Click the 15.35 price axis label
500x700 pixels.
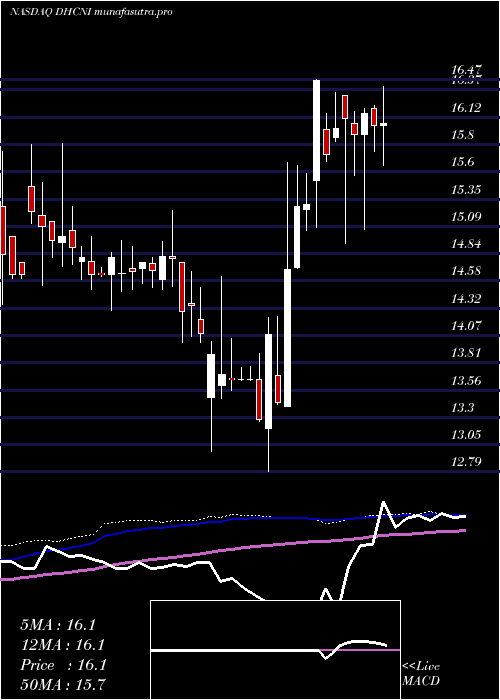(x=466, y=190)
